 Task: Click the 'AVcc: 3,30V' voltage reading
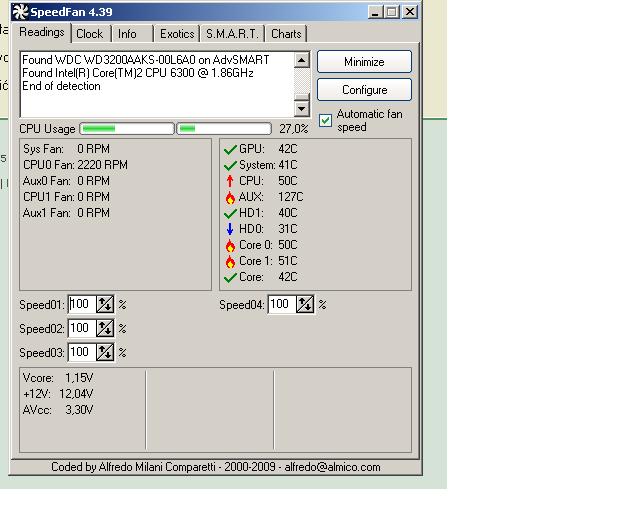(x=58, y=410)
